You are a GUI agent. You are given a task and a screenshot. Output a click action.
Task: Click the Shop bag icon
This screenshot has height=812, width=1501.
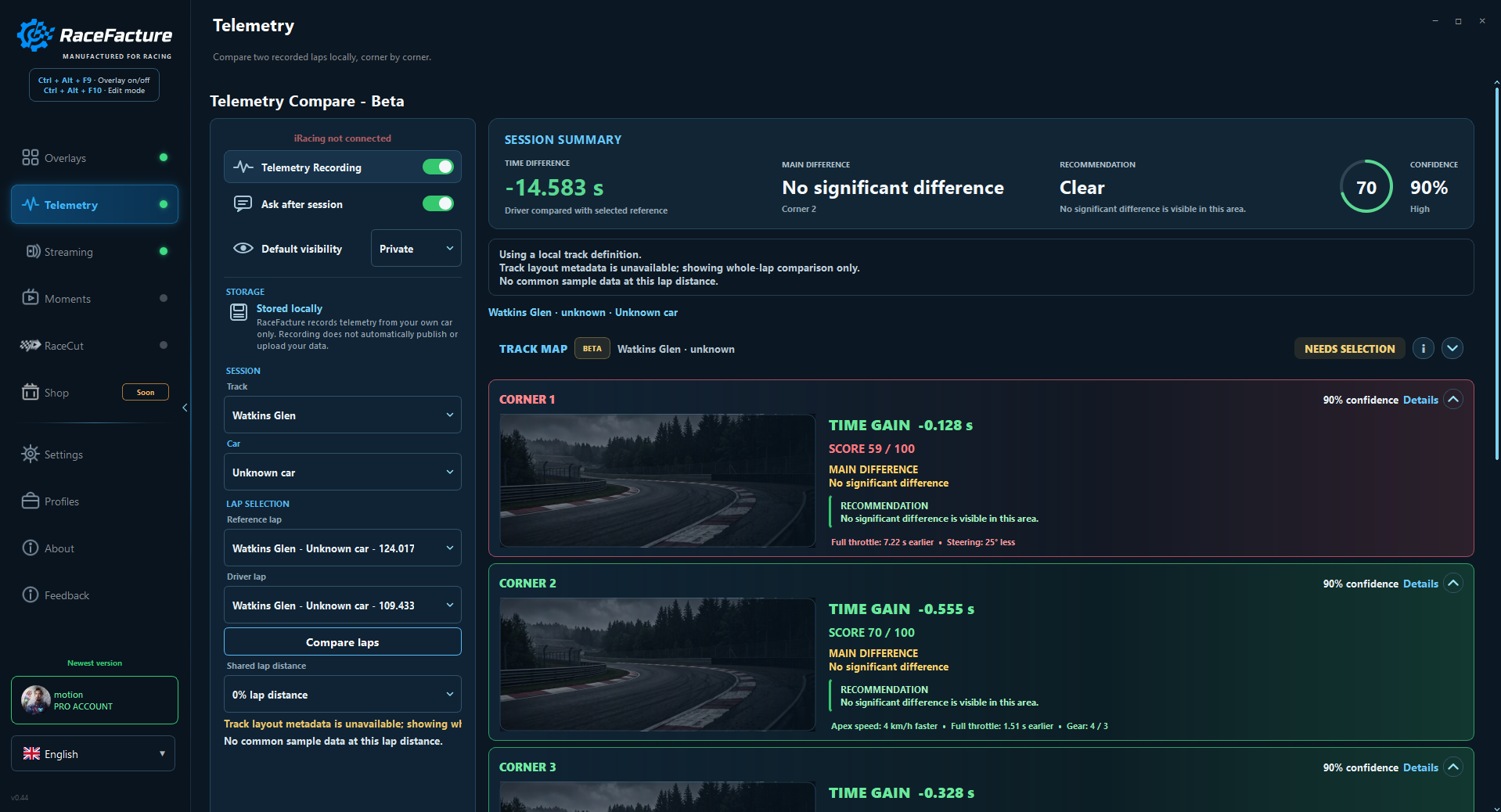[x=31, y=392]
